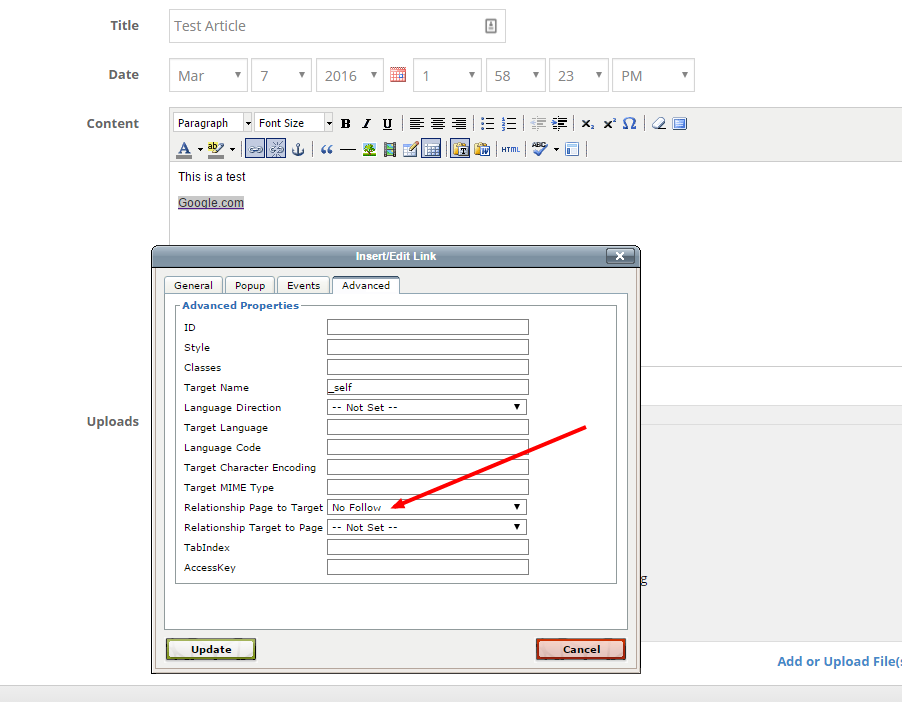Toggle the unordered bullet list

click(x=487, y=124)
